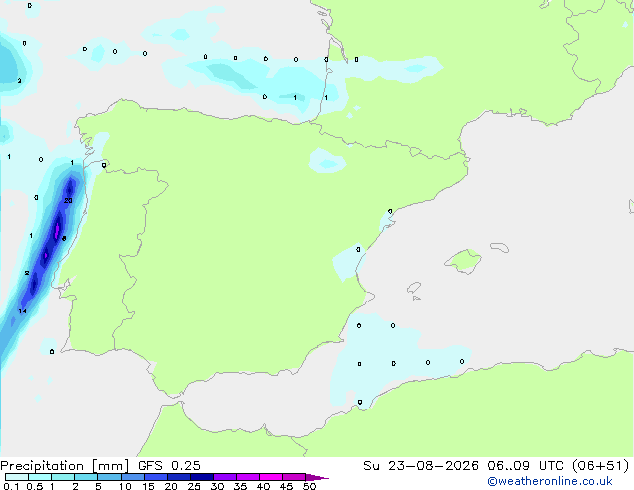Click the legend label '45'
634x490 pixels.
click(286, 486)
